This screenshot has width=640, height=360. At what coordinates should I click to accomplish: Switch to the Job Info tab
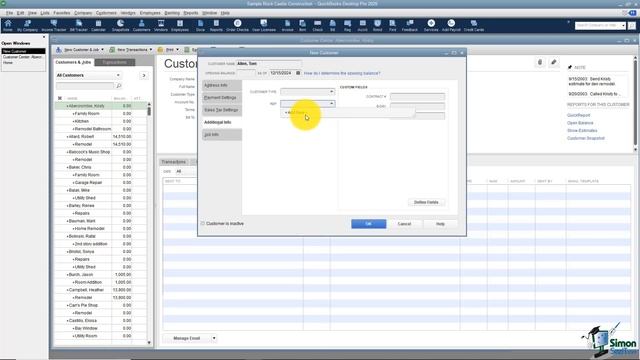(222, 134)
